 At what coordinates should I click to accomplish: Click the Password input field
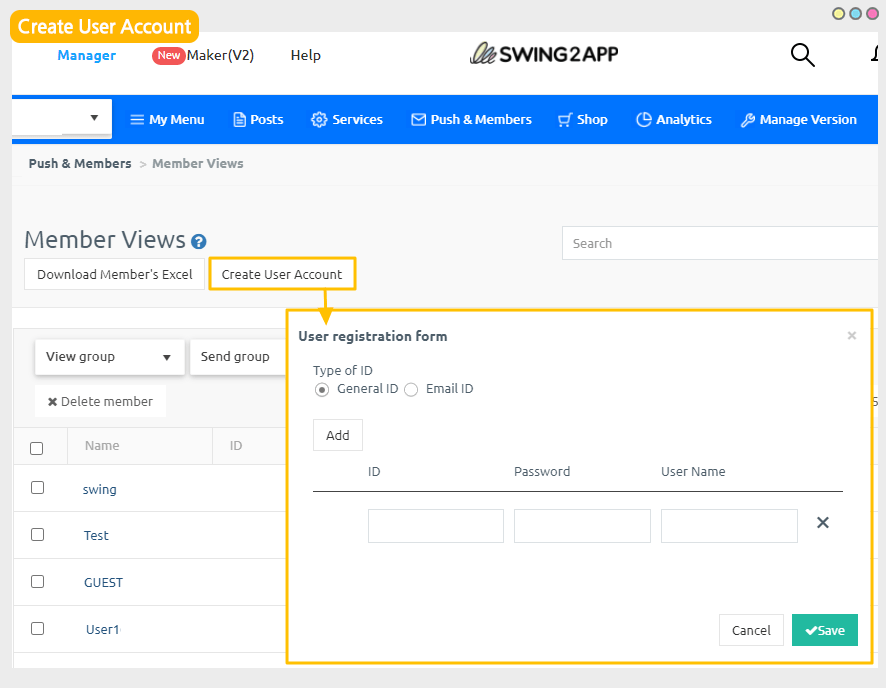pos(582,526)
